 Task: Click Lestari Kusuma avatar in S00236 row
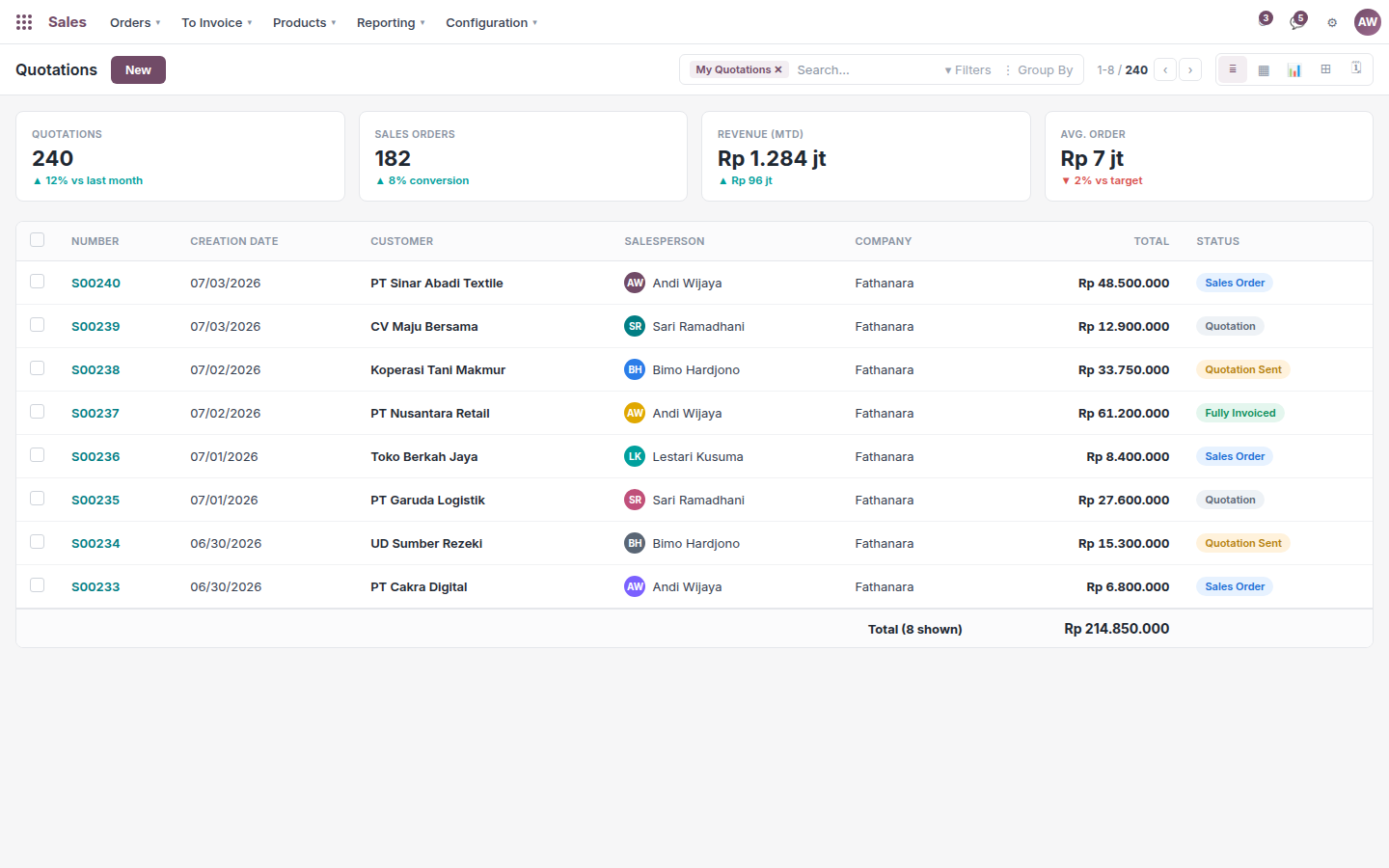click(635, 456)
